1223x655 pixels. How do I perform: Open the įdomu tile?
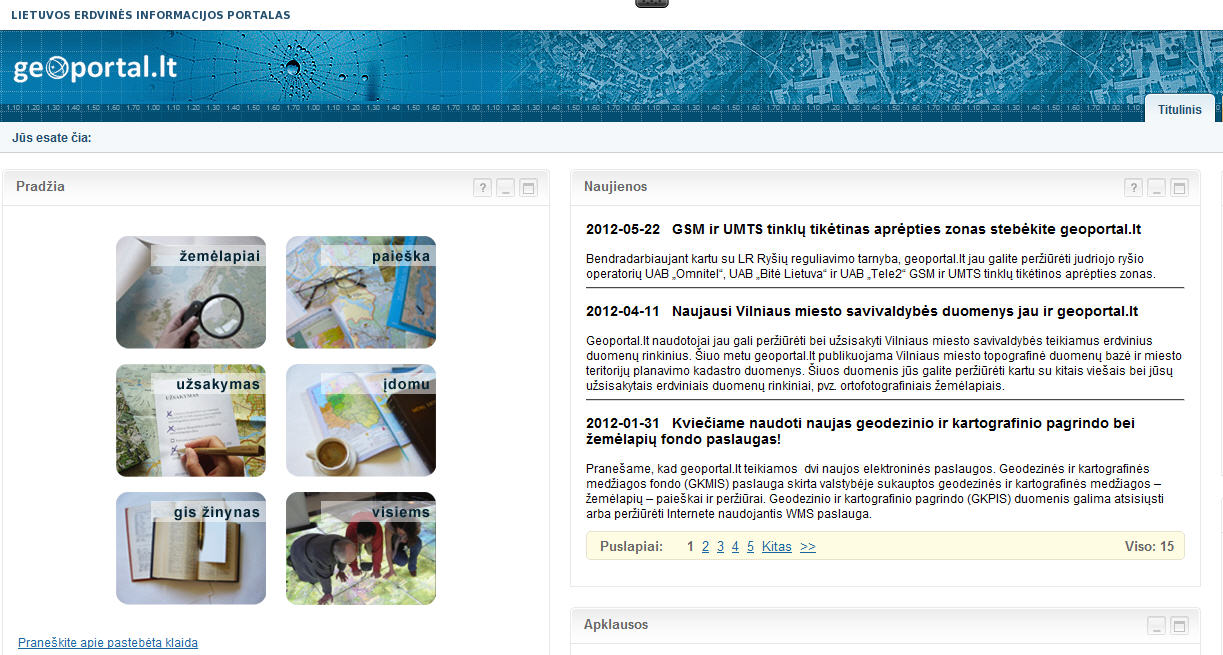[x=361, y=420]
